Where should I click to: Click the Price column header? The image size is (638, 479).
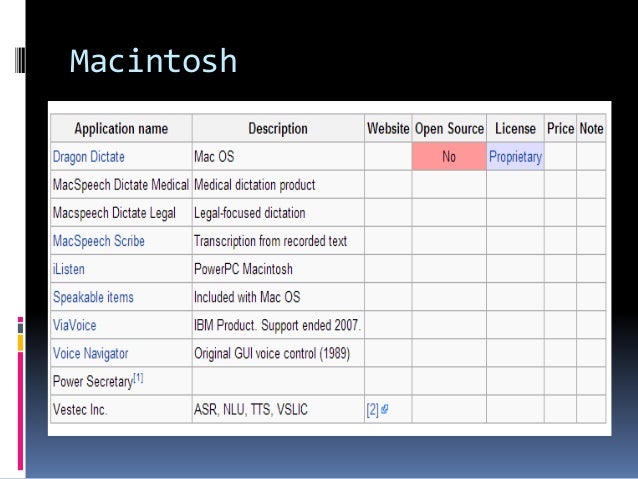click(x=560, y=129)
